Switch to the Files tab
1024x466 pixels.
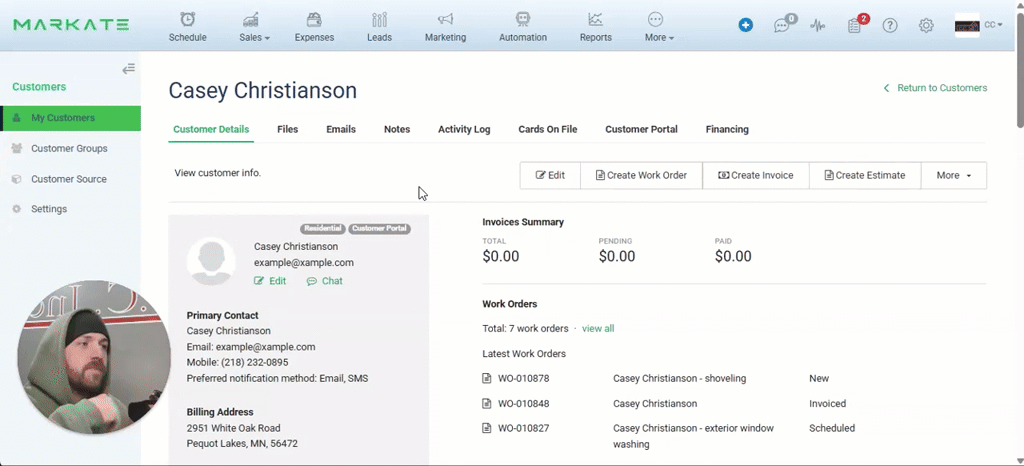point(287,129)
